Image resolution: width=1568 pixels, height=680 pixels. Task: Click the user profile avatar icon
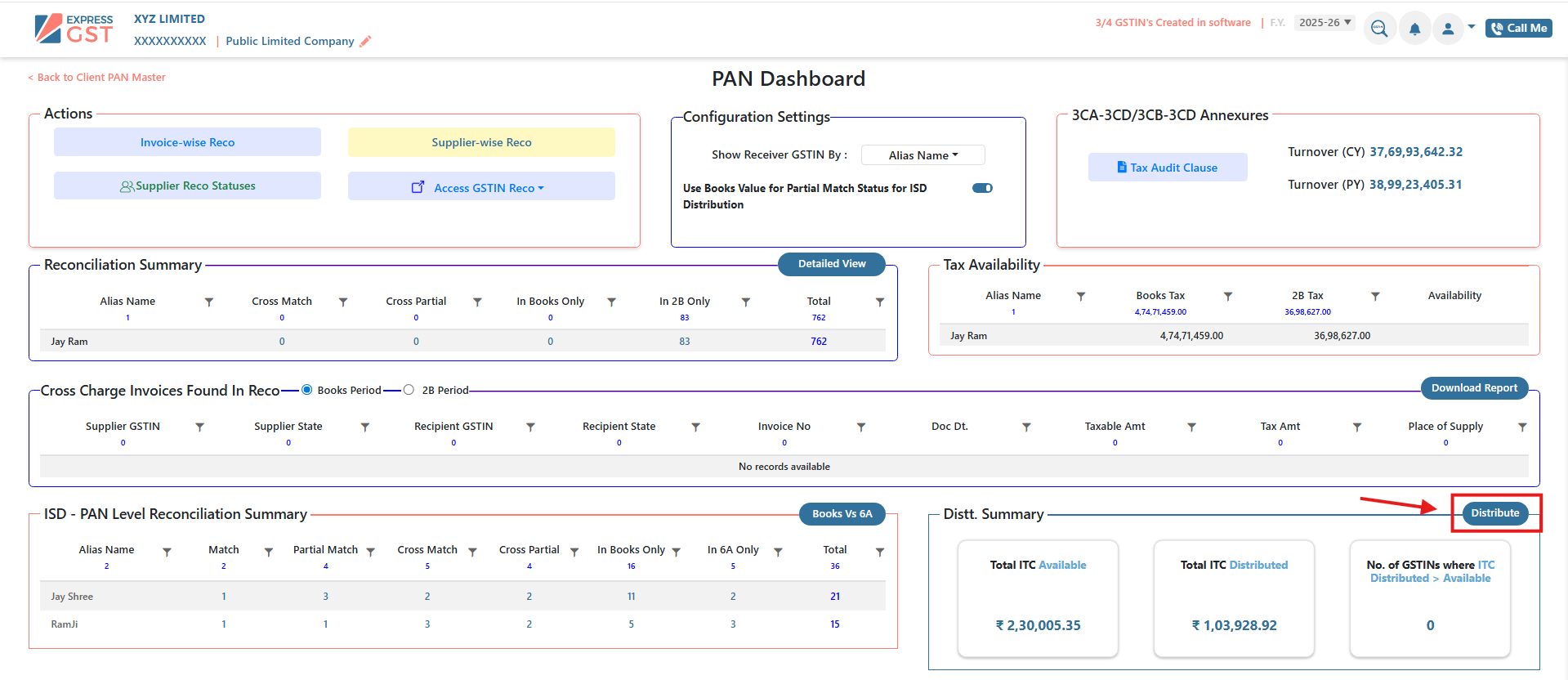pyautogui.click(x=1448, y=29)
